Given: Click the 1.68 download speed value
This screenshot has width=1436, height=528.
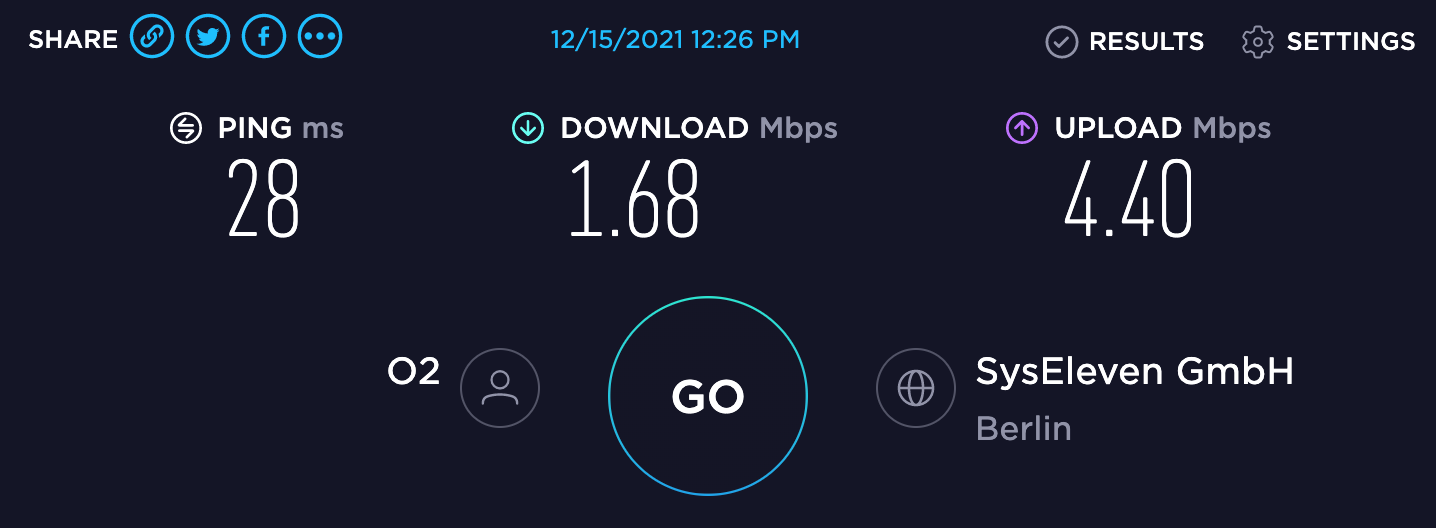Looking at the screenshot, I should [x=634, y=199].
